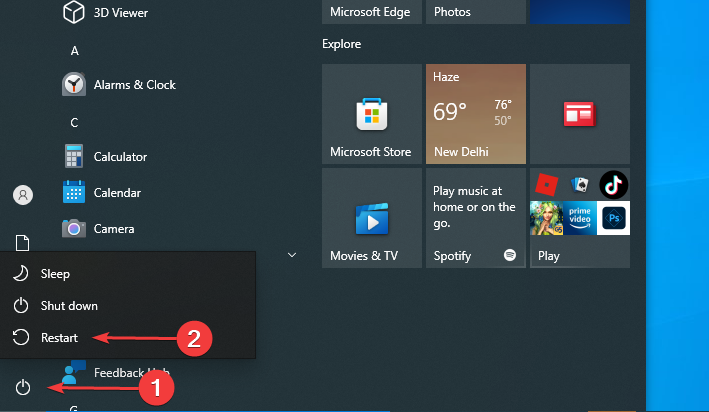The height and width of the screenshot is (412, 709).
Task: Open the Roblox icon in Play tile
Action: point(546,185)
